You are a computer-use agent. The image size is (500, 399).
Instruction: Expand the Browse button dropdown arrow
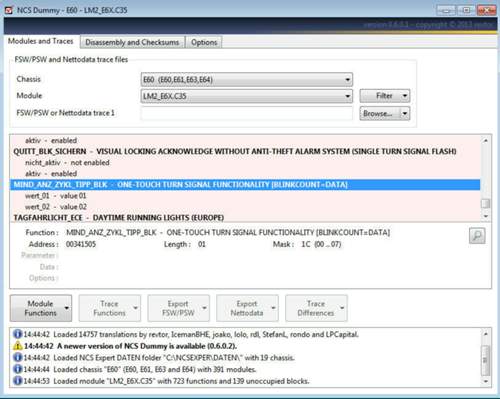coord(405,113)
